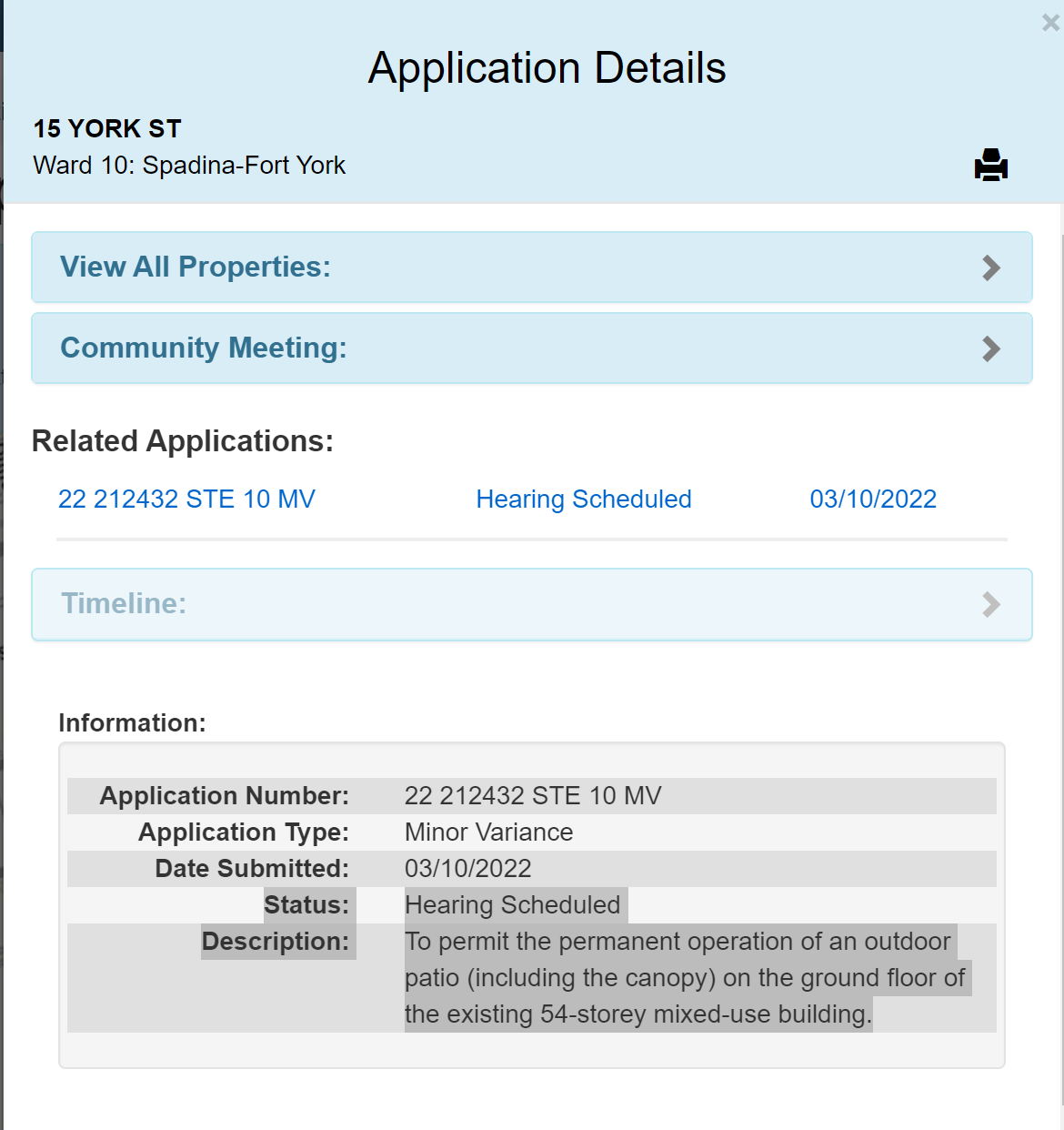This screenshot has height=1130, width=1064.
Task: Close the Application Details dialog
Action: coord(1049,23)
